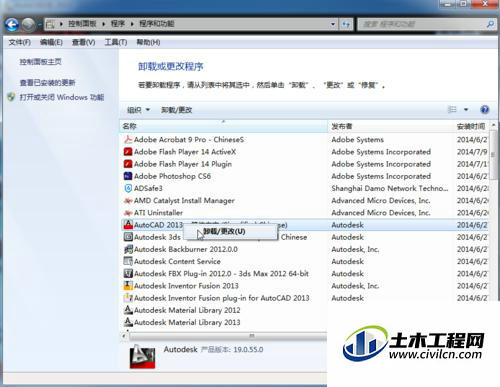Screen dimensions: 500x387
Task: Open the 工具(T) menu
Action: click(116, 42)
